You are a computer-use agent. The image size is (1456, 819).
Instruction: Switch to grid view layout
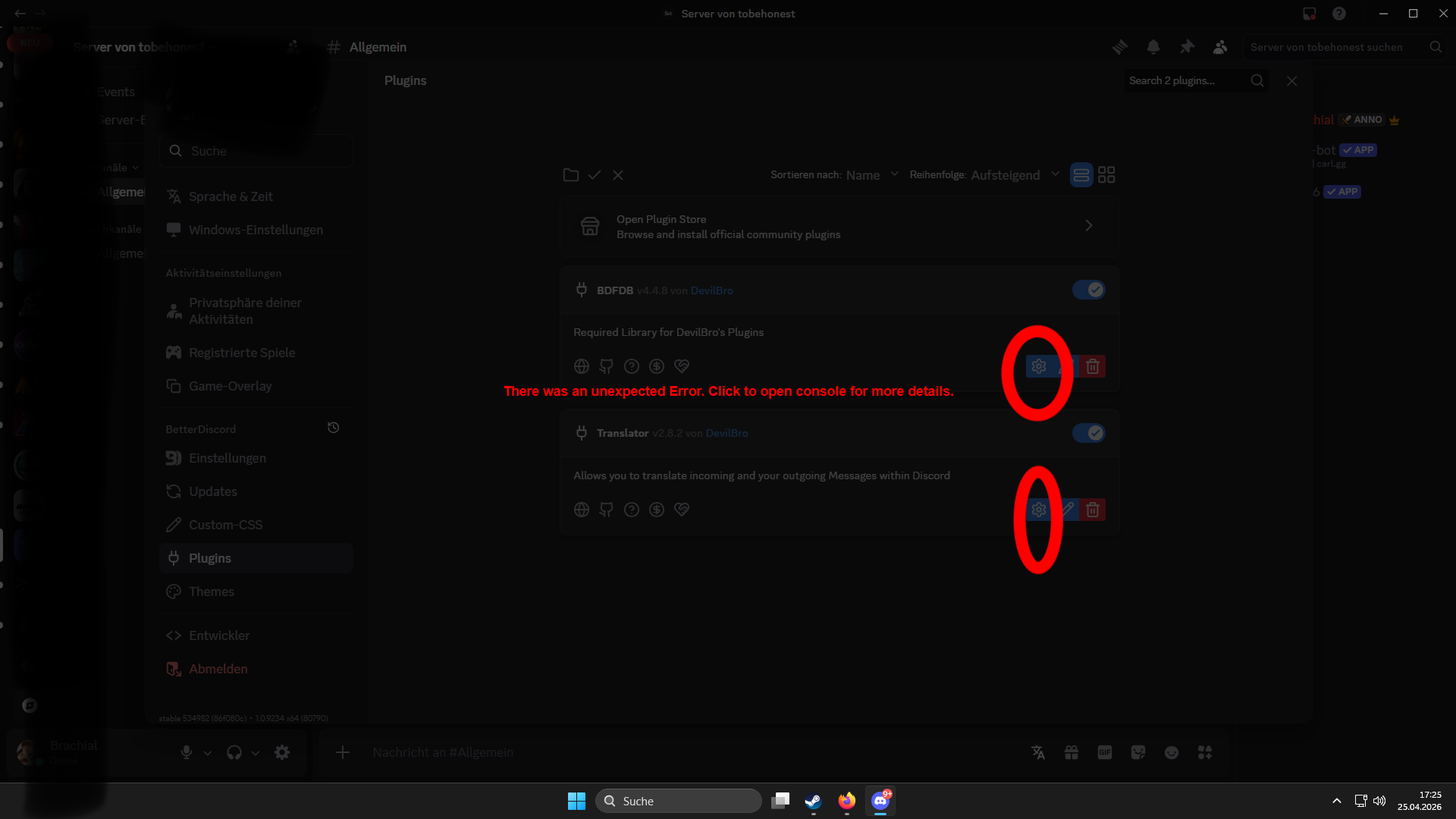[1106, 175]
